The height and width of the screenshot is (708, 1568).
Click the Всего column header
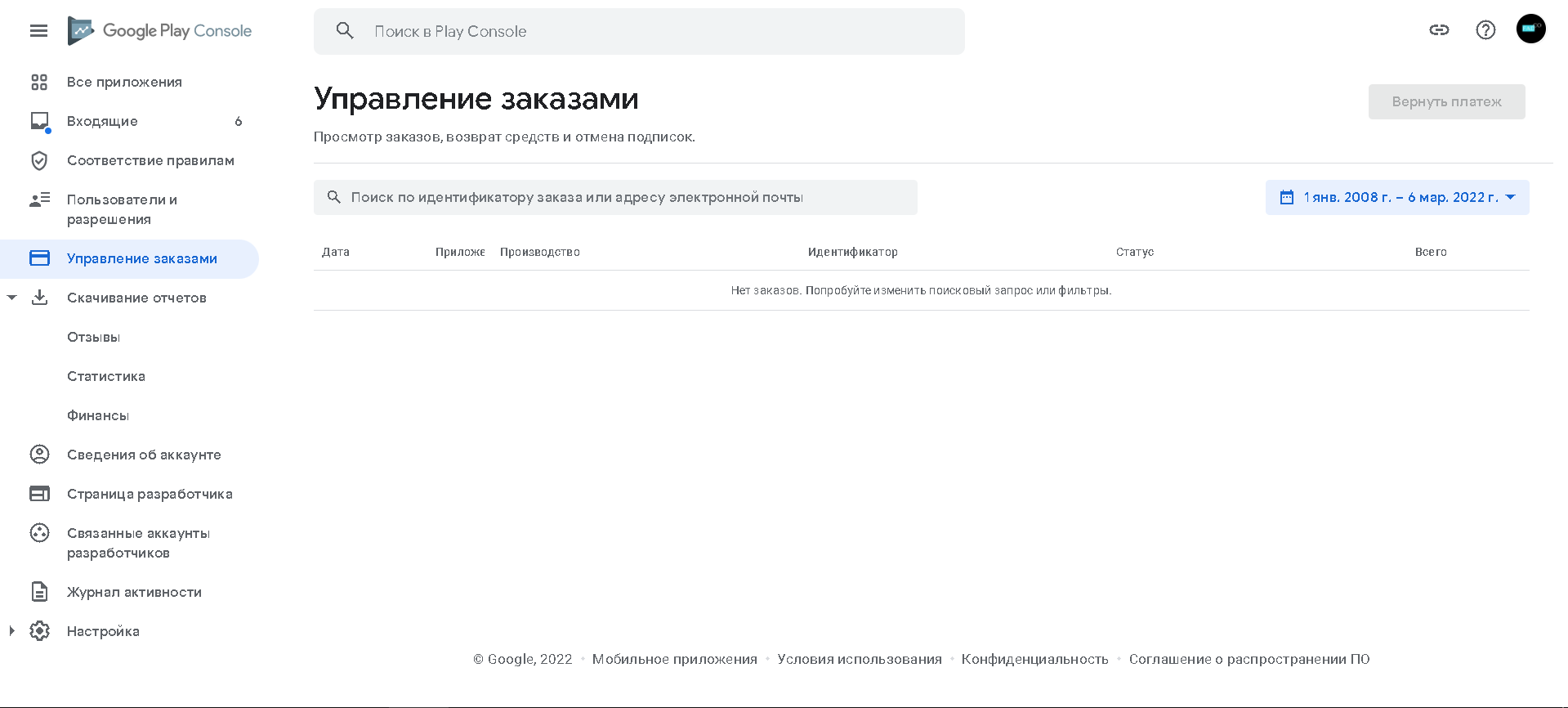coord(1431,252)
